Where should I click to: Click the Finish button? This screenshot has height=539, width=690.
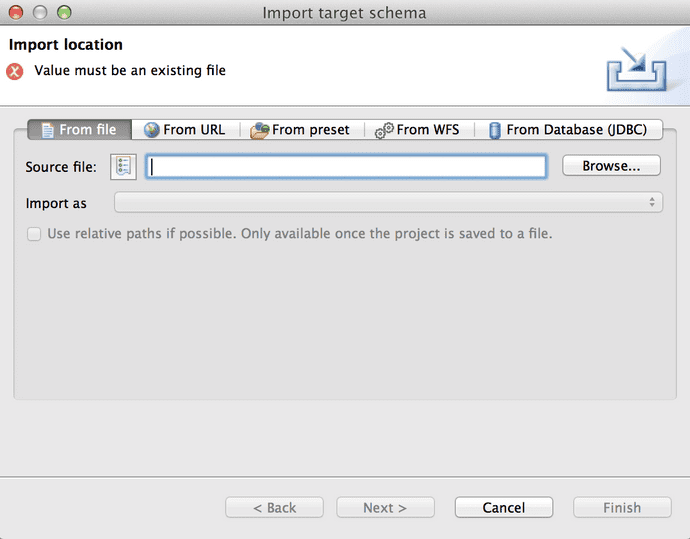click(621, 508)
